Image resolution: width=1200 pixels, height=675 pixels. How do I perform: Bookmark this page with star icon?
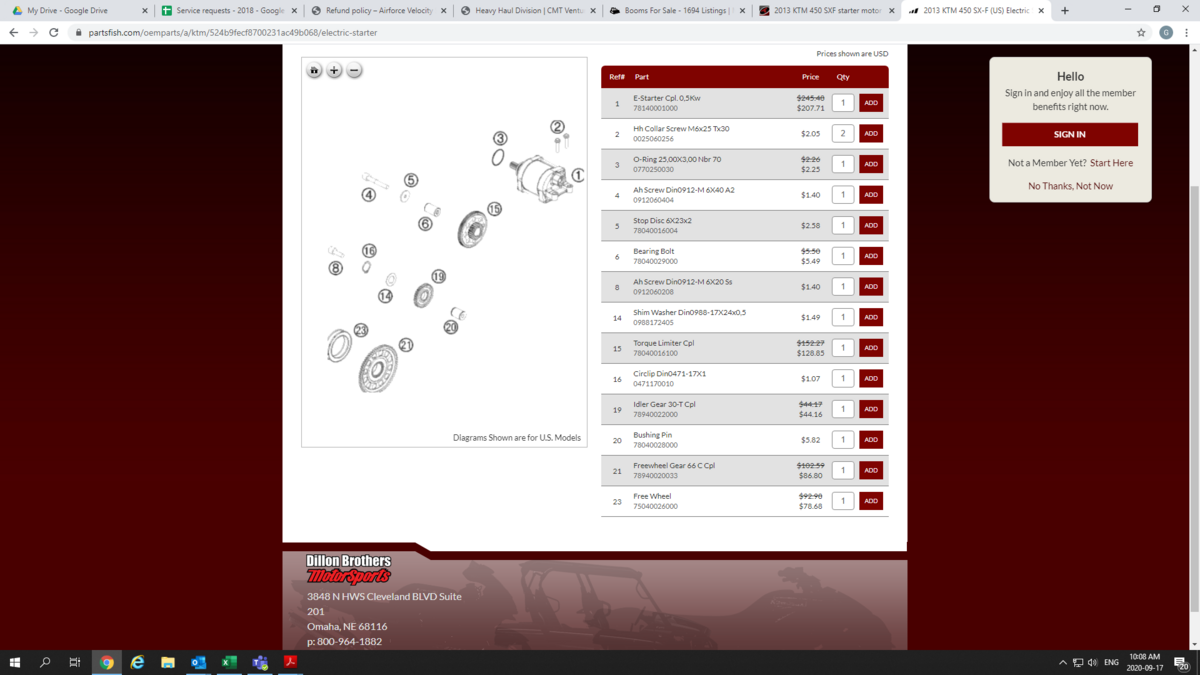[1141, 32]
